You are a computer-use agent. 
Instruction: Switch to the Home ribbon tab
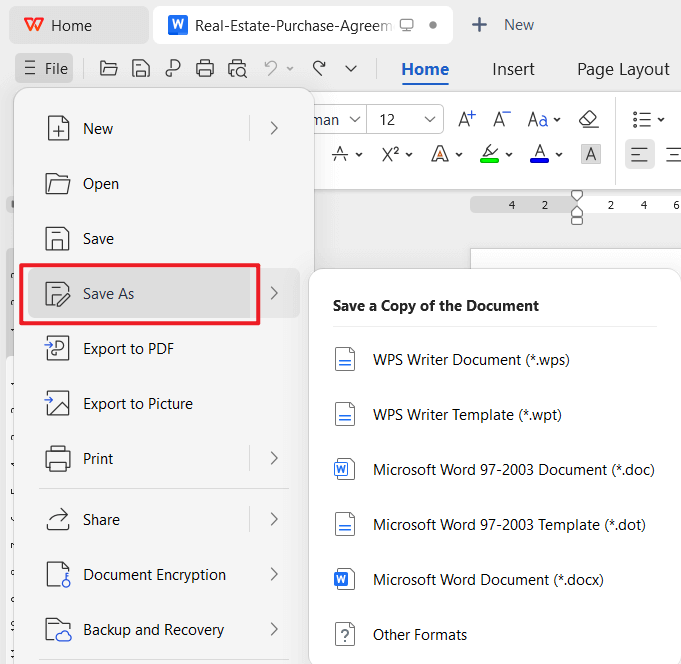(425, 69)
